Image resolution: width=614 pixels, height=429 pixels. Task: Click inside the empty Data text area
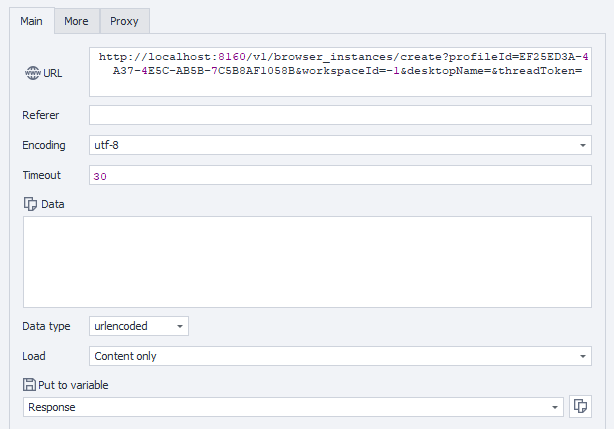click(x=307, y=261)
